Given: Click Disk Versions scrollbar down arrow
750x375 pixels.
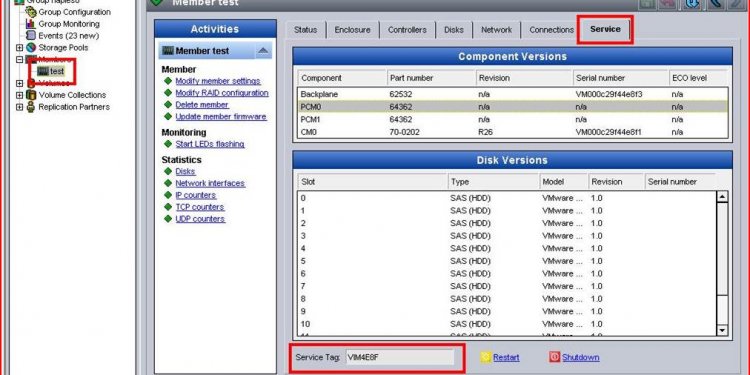Looking at the screenshot, I should click(722, 331).
